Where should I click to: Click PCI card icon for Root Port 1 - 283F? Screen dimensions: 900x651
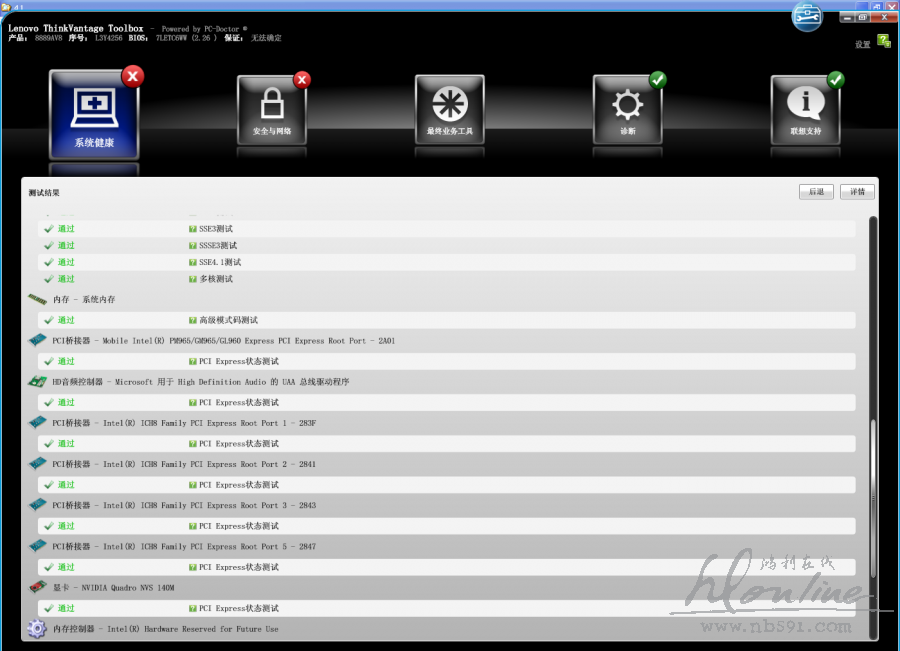point(37,423)
